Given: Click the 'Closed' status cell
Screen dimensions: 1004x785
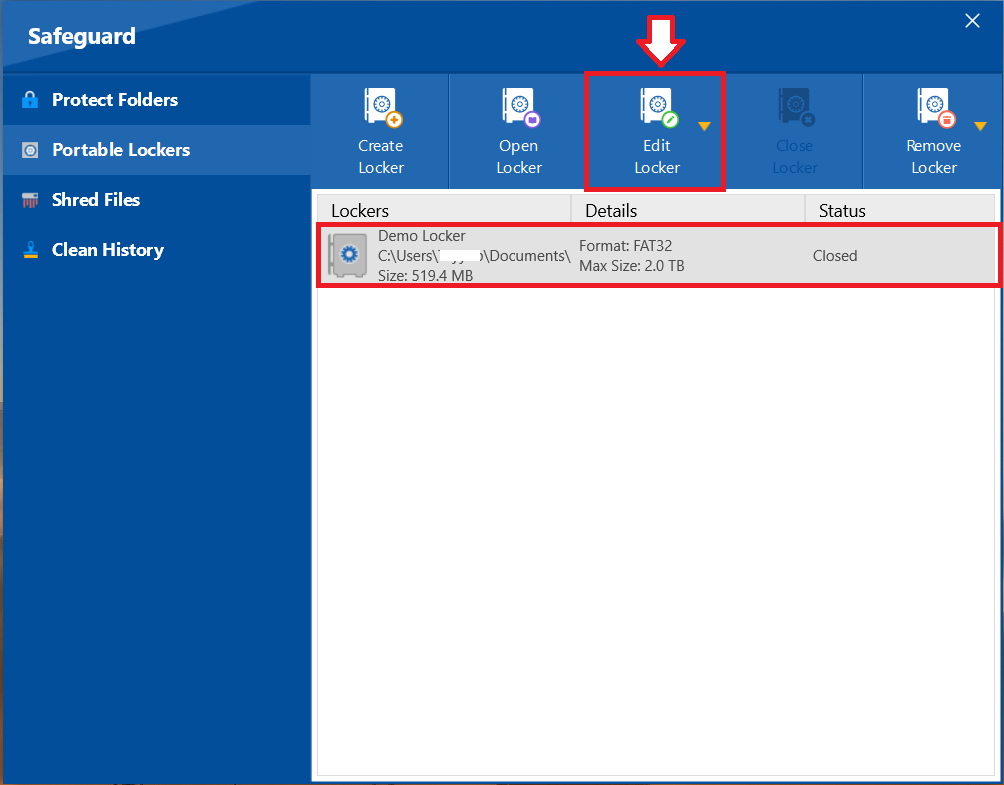Looking at the screenshot, I should 835,255.
